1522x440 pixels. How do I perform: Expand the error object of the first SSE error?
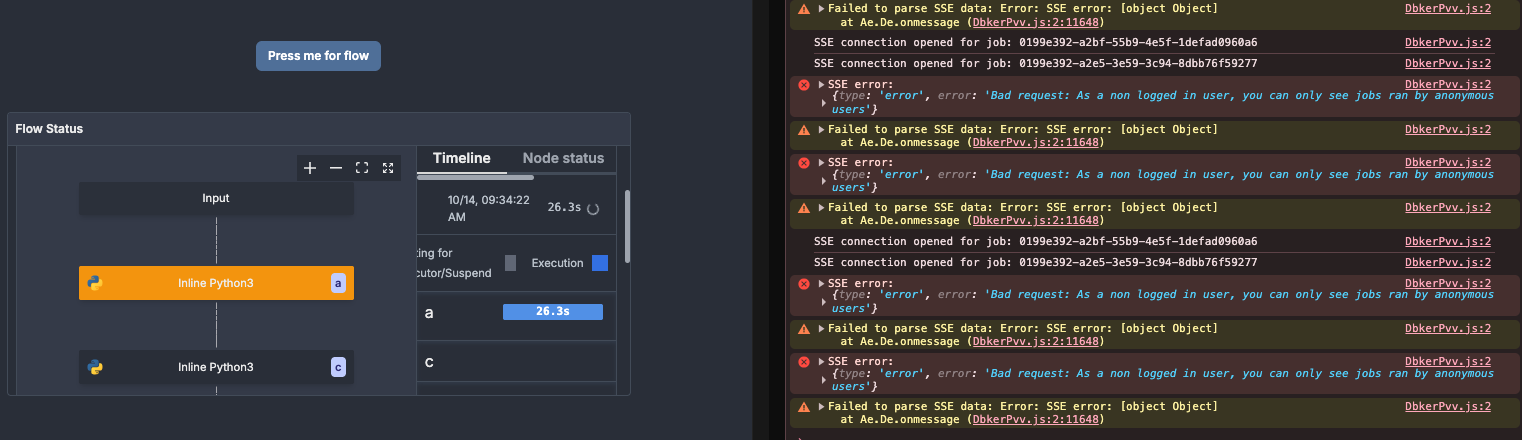(825, 102)
